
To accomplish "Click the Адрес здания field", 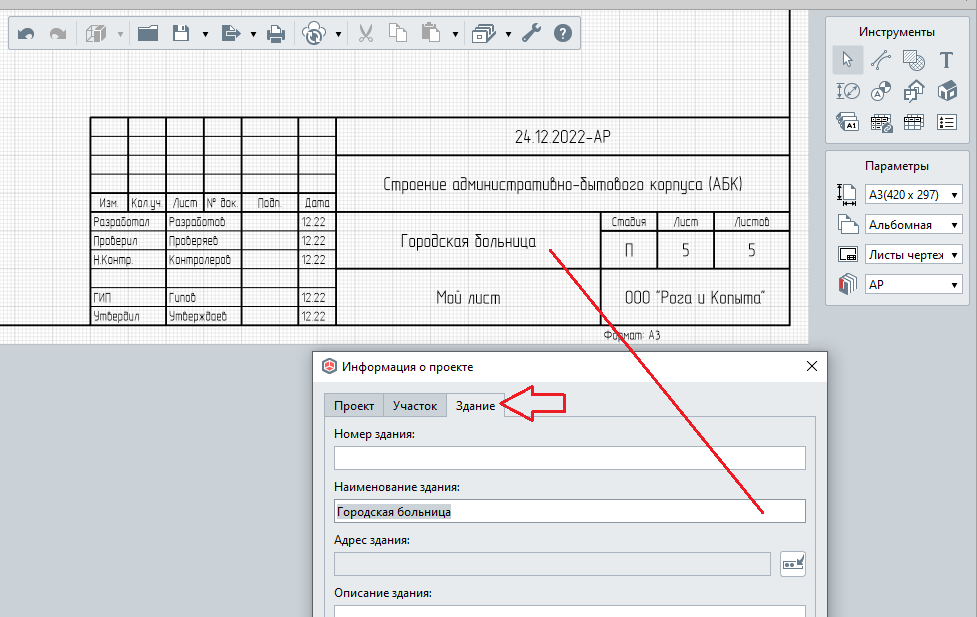I will pyautogui.click(x=552, y=564).
